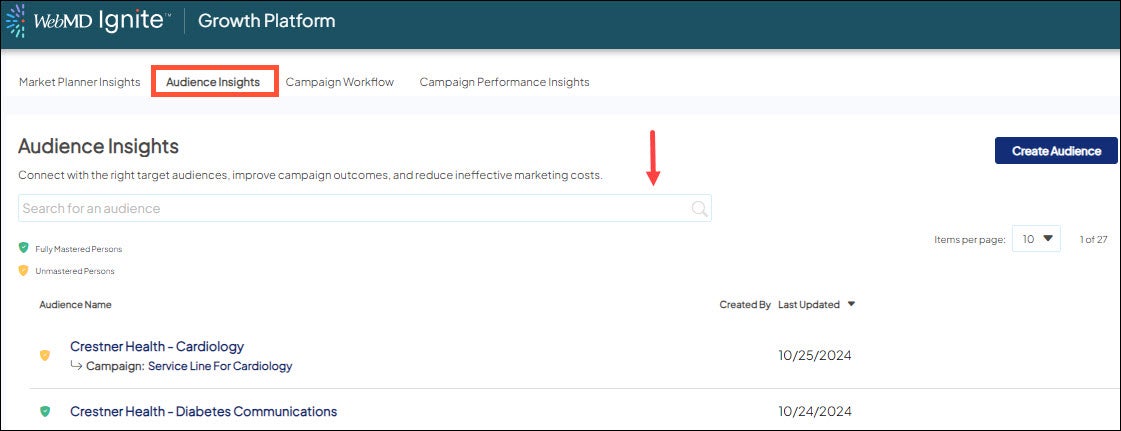Click the green shield beside Diabetes Communications
The width and height of the screenshot is (1121, 431).
coord(44,411)
